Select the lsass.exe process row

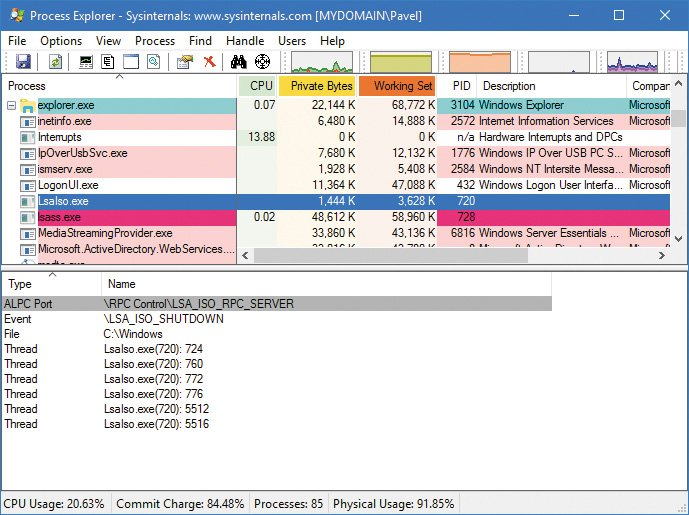tap(59, 217)
